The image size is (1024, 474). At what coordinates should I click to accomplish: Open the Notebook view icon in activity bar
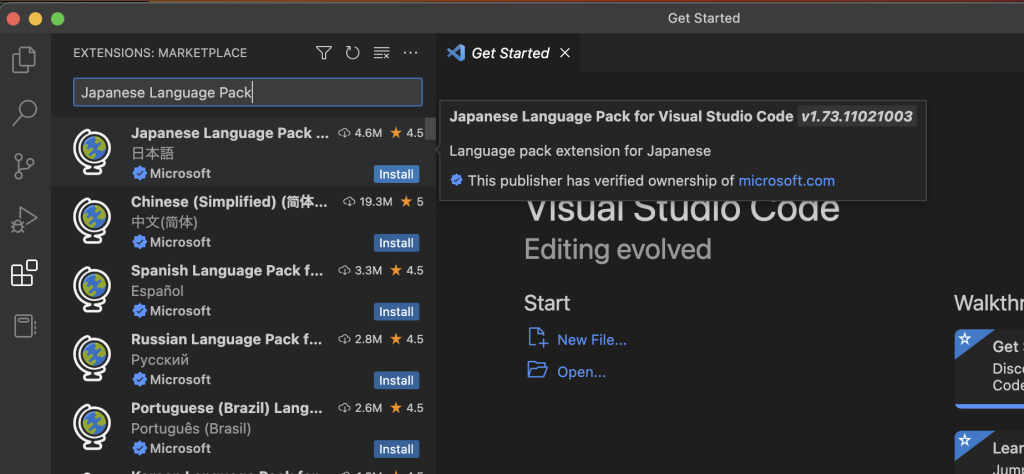point(24,326)
